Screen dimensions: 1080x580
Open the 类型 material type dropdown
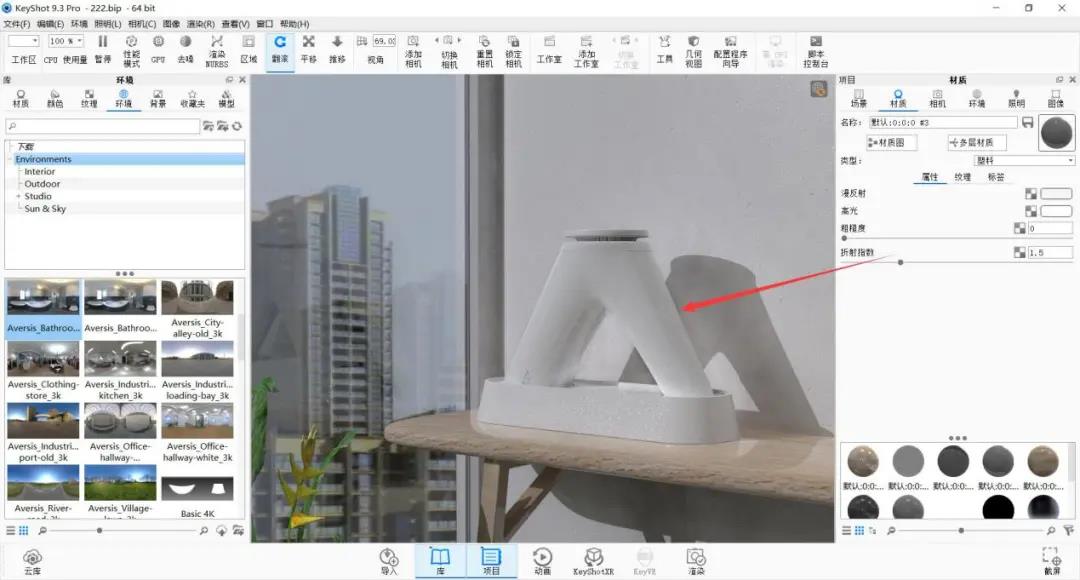[x=1024, y=160]
